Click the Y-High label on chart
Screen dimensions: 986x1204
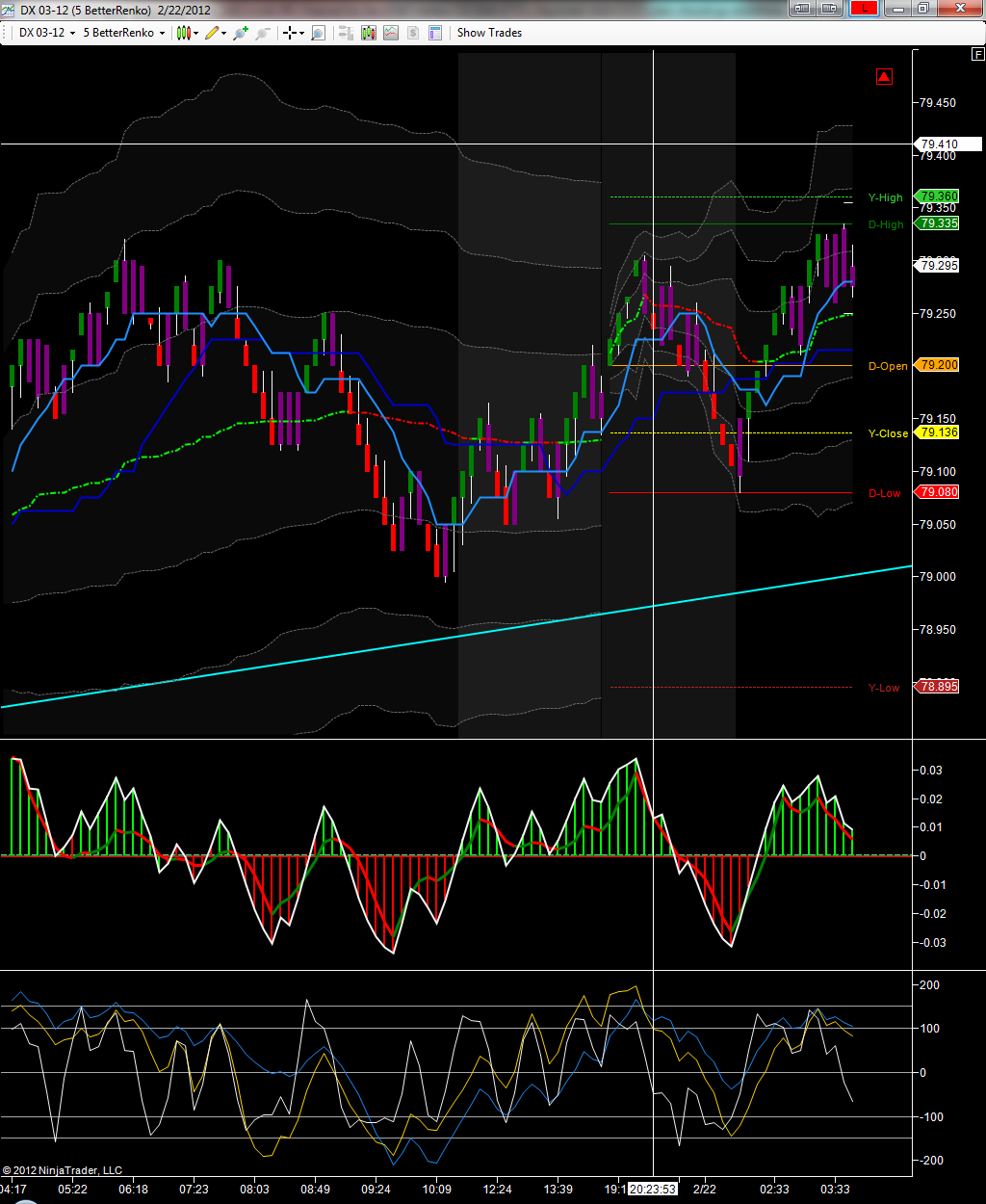pyautogui.click(x=885, y=197)
